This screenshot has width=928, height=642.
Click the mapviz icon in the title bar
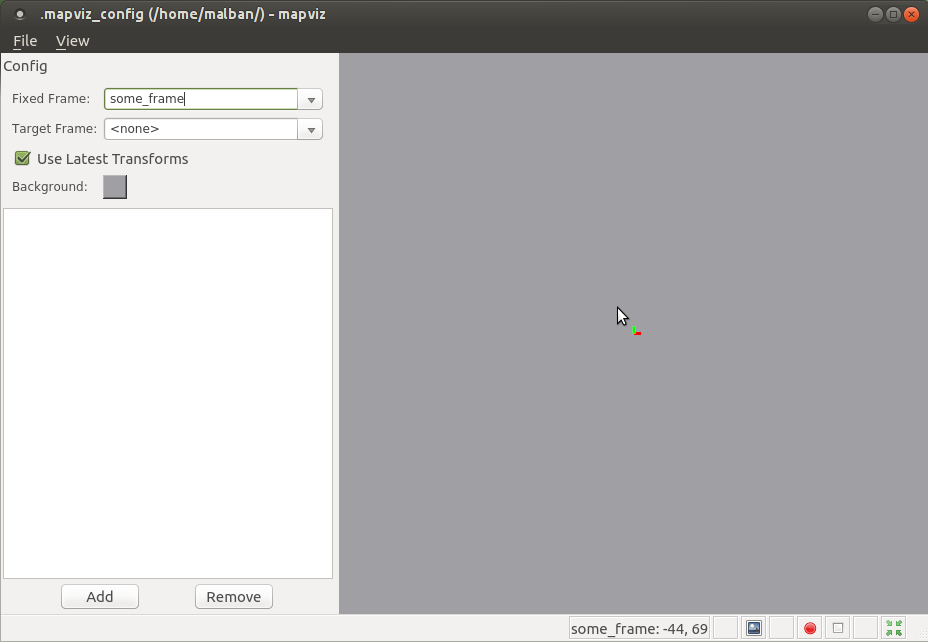coord(21,13)
